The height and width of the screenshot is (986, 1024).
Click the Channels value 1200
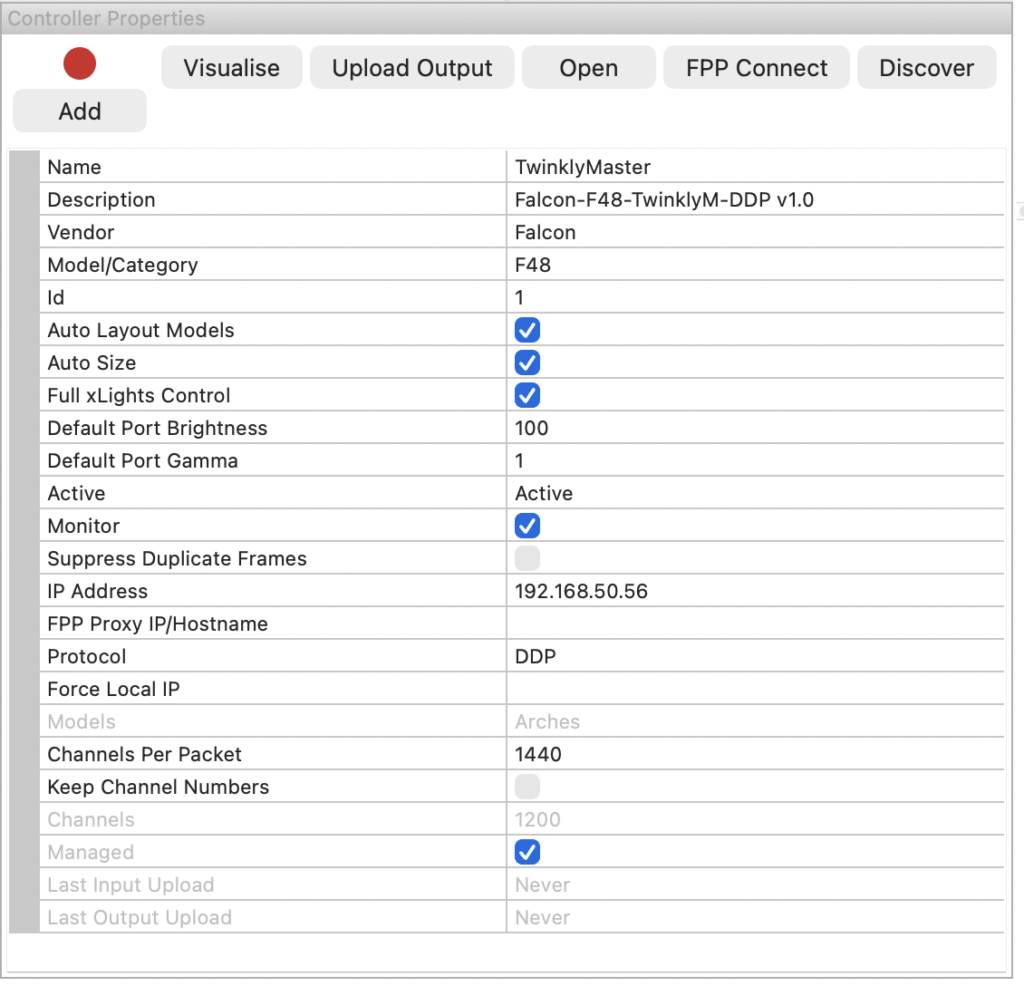(x=537, y=819)
